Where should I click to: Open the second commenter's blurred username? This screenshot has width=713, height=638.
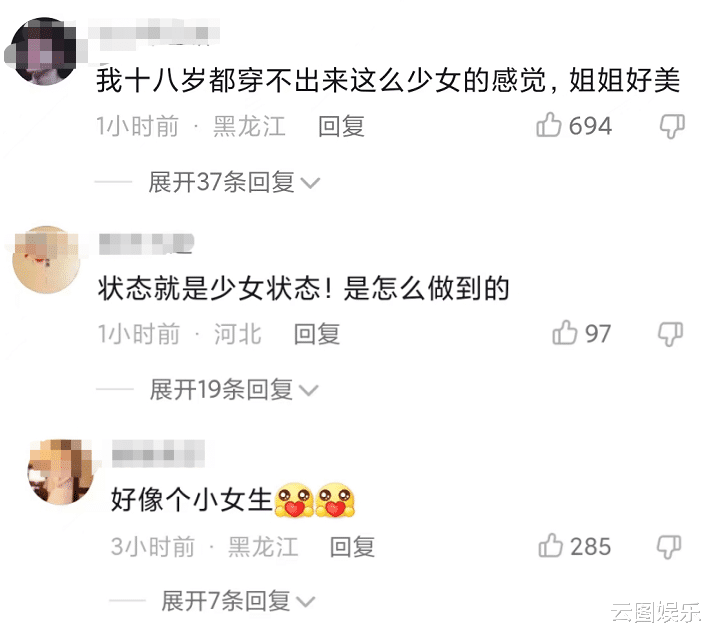click(x=146, y=243)
